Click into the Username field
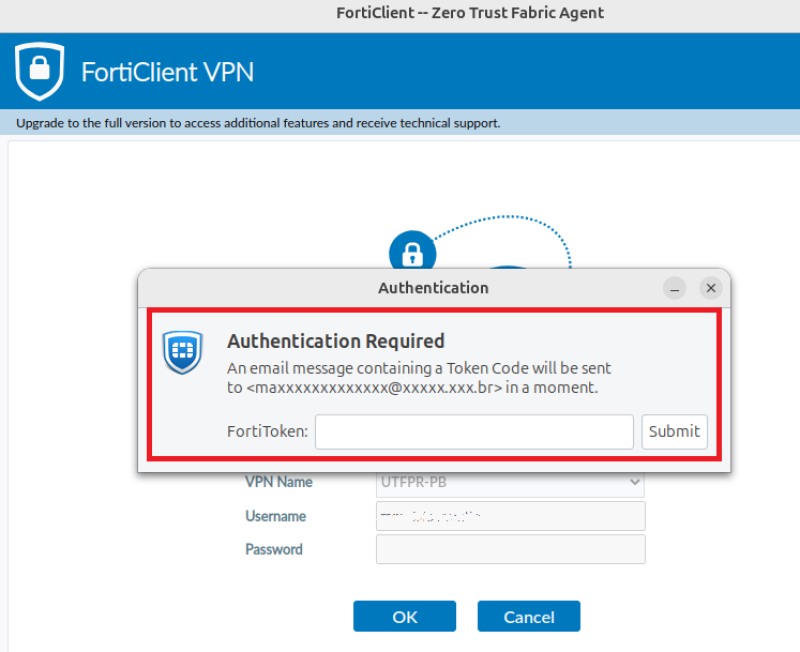 510,516
